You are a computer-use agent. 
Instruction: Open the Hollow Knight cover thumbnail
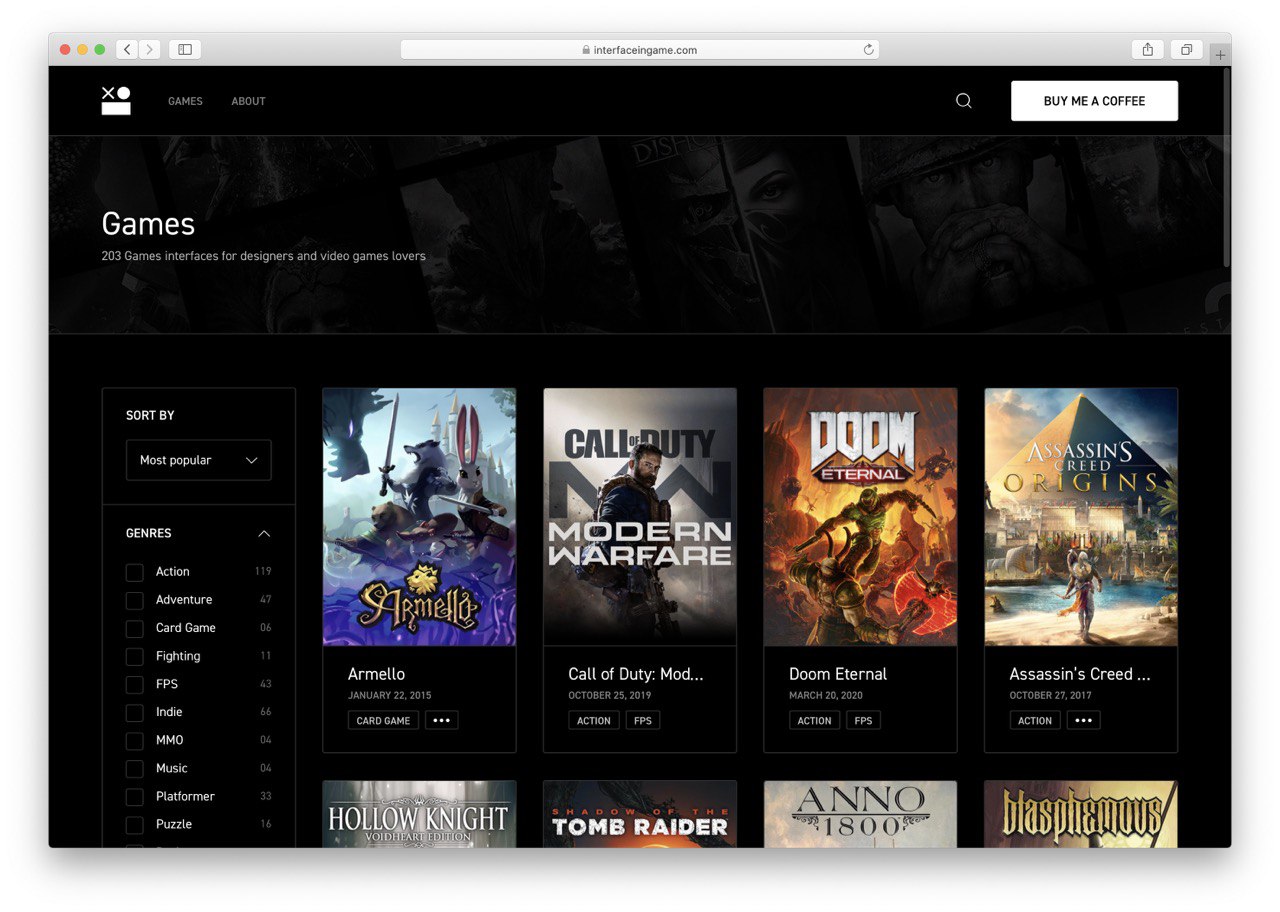419,814
